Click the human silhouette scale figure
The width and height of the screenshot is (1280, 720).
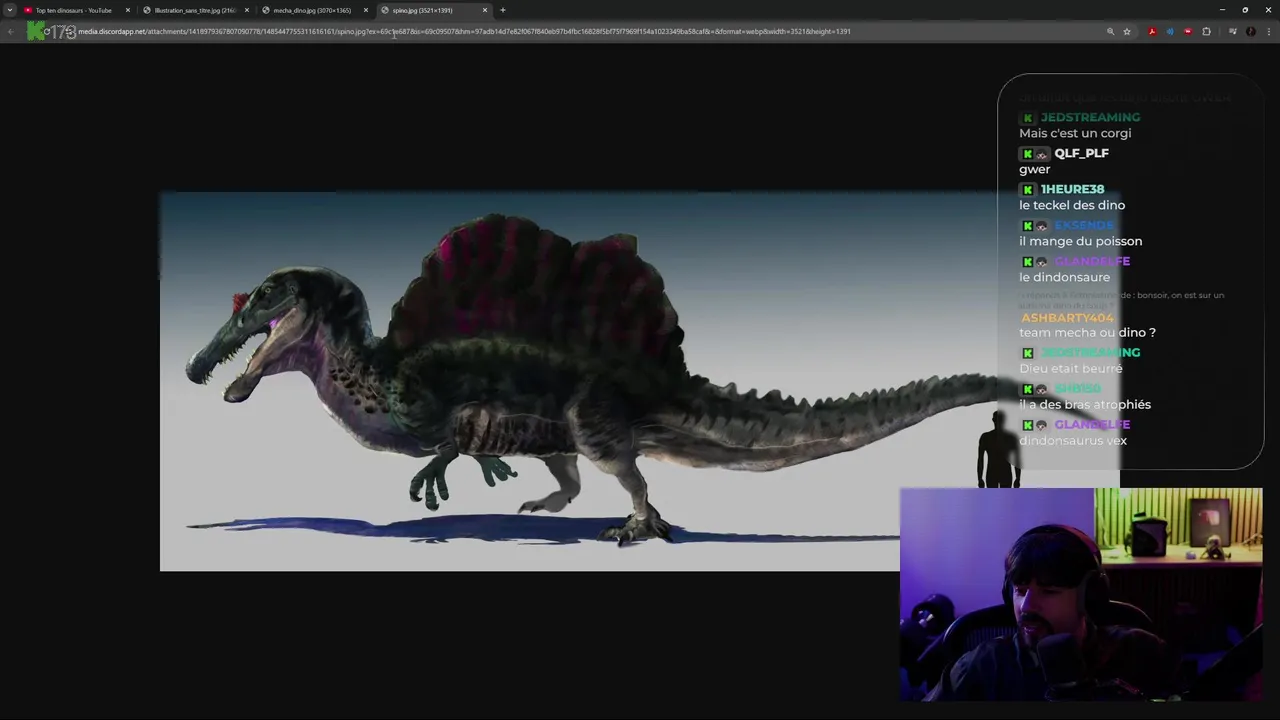point(997,449)
